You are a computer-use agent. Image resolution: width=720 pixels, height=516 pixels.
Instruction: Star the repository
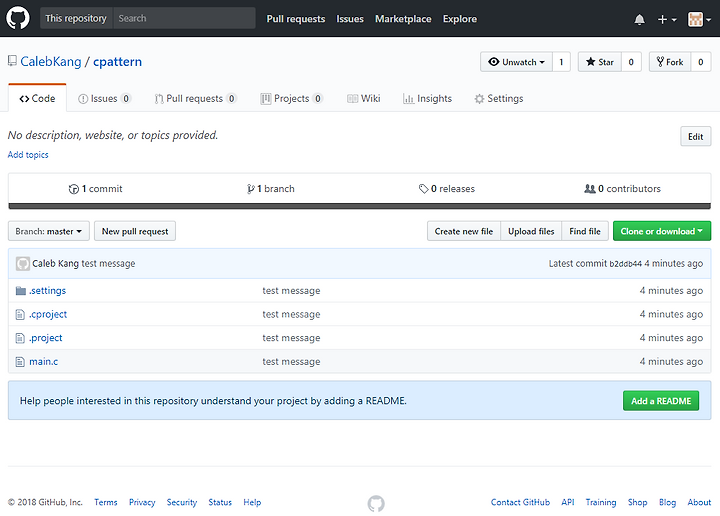(600, 62)
